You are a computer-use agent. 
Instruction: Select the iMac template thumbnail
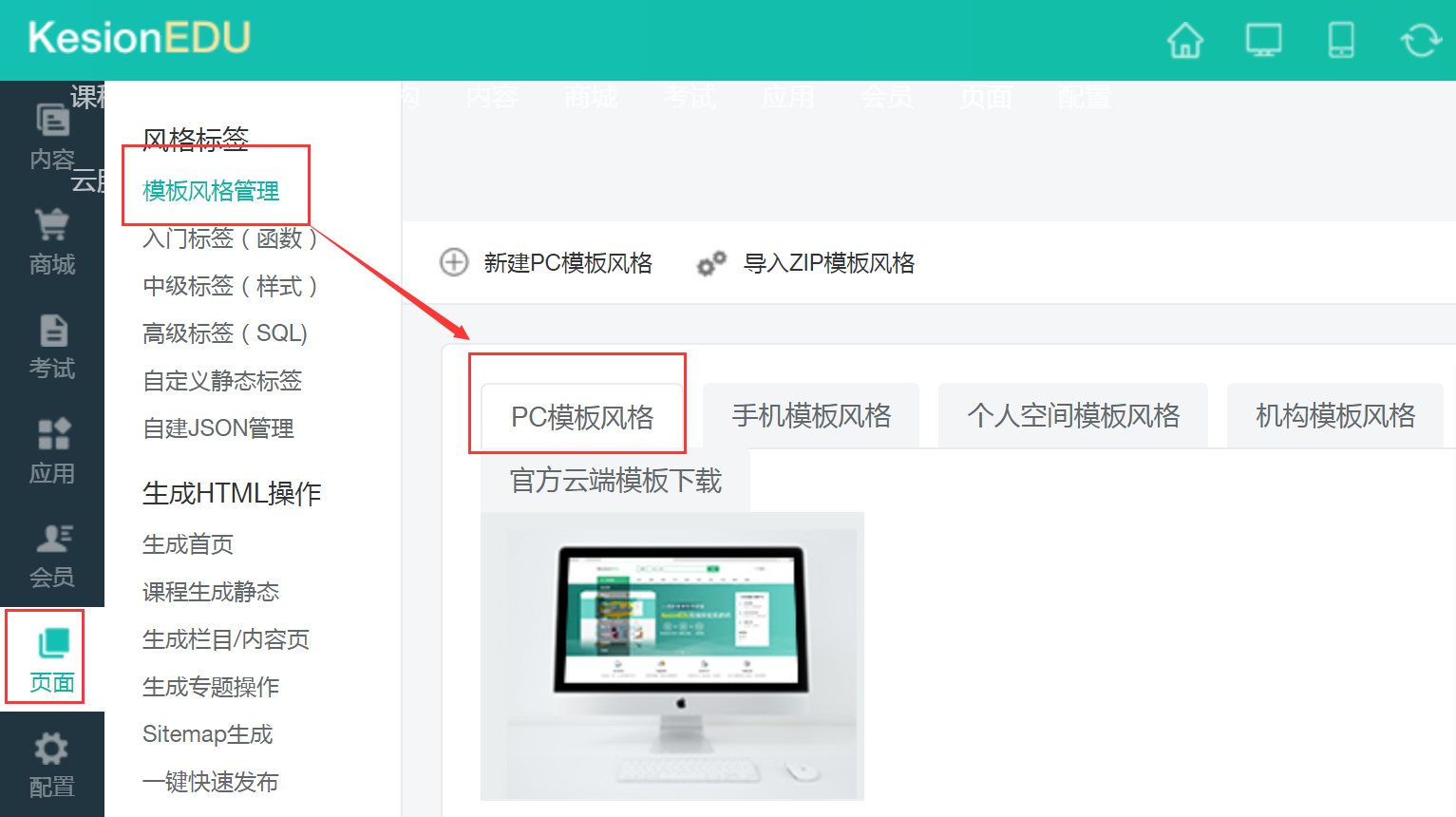click(x=672, y=655)
